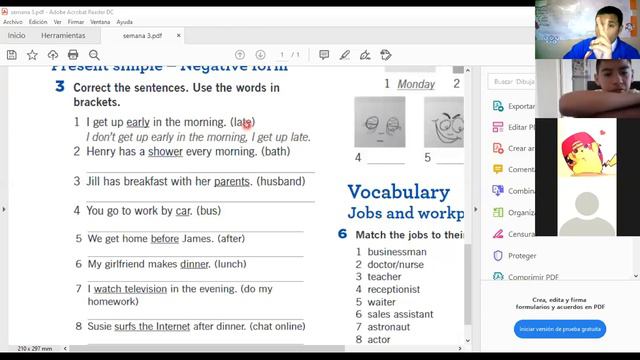
Task: Click the stamp tool icon in toolbar
Action: click(x=386, y=55)
